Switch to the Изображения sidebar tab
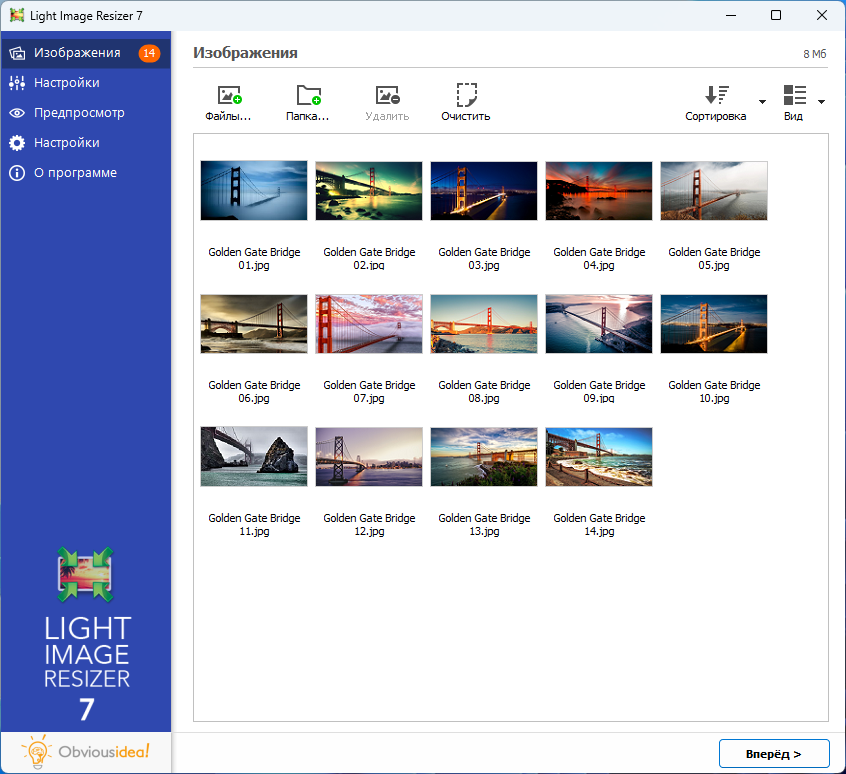The height and width of the screenshot is (774, 846). [x=76, y=53]
